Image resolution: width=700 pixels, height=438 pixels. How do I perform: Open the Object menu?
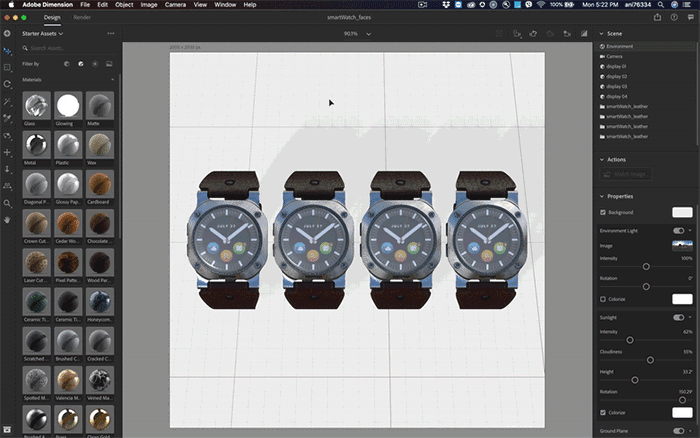coord(124,4)
